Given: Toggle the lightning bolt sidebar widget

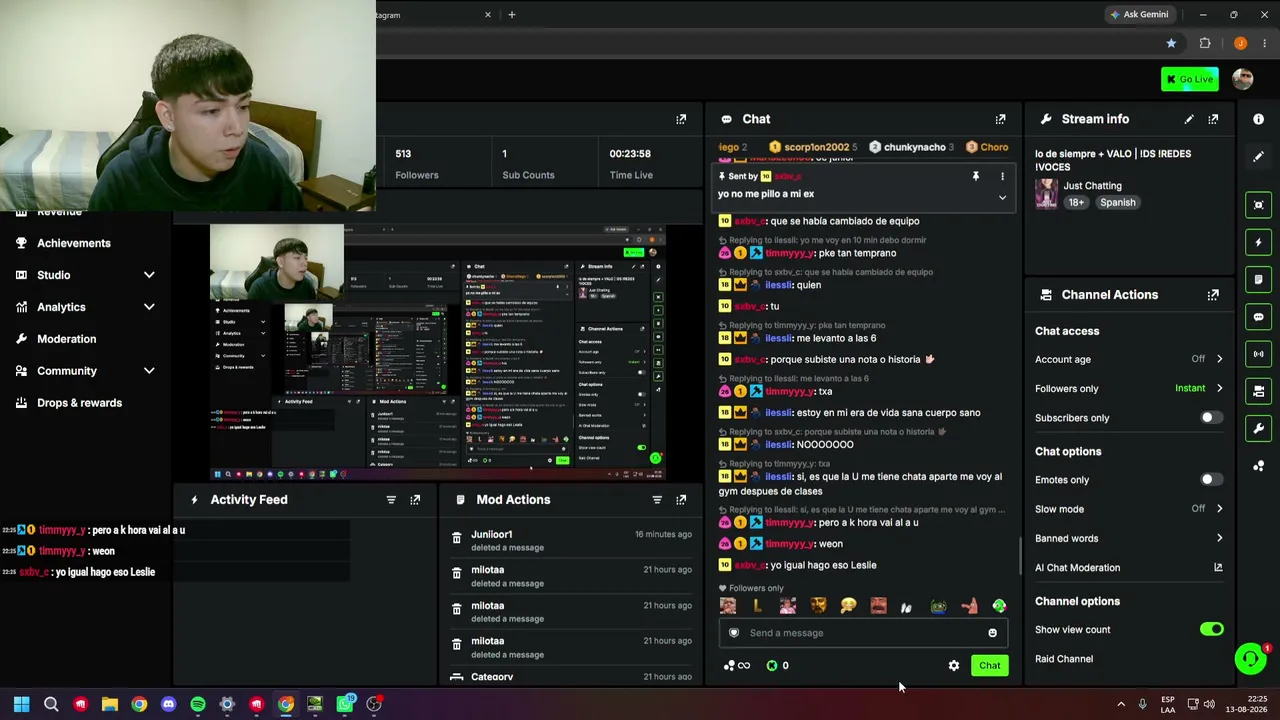Looking at the screenshot, I should click(1259, 242).
